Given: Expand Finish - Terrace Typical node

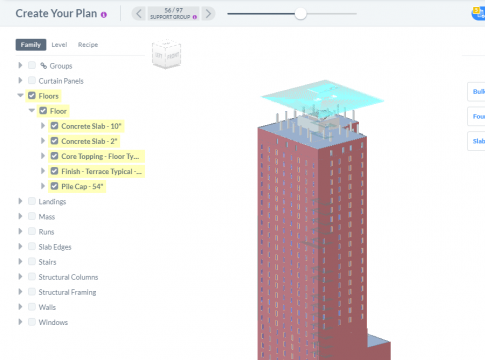Looking at the screenshot, I should pyautogui.click(x=43, y=171).
